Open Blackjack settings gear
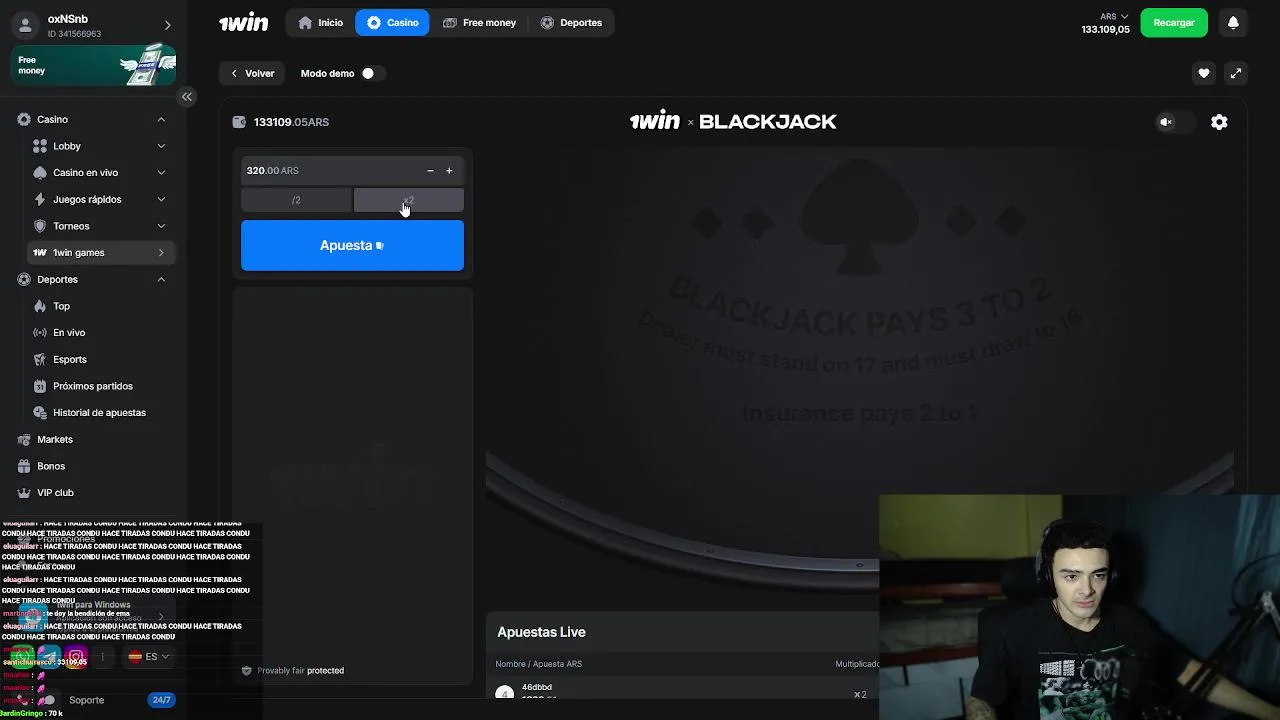The height and width of the screenshot is (720, 1280). pos(1219,122)
